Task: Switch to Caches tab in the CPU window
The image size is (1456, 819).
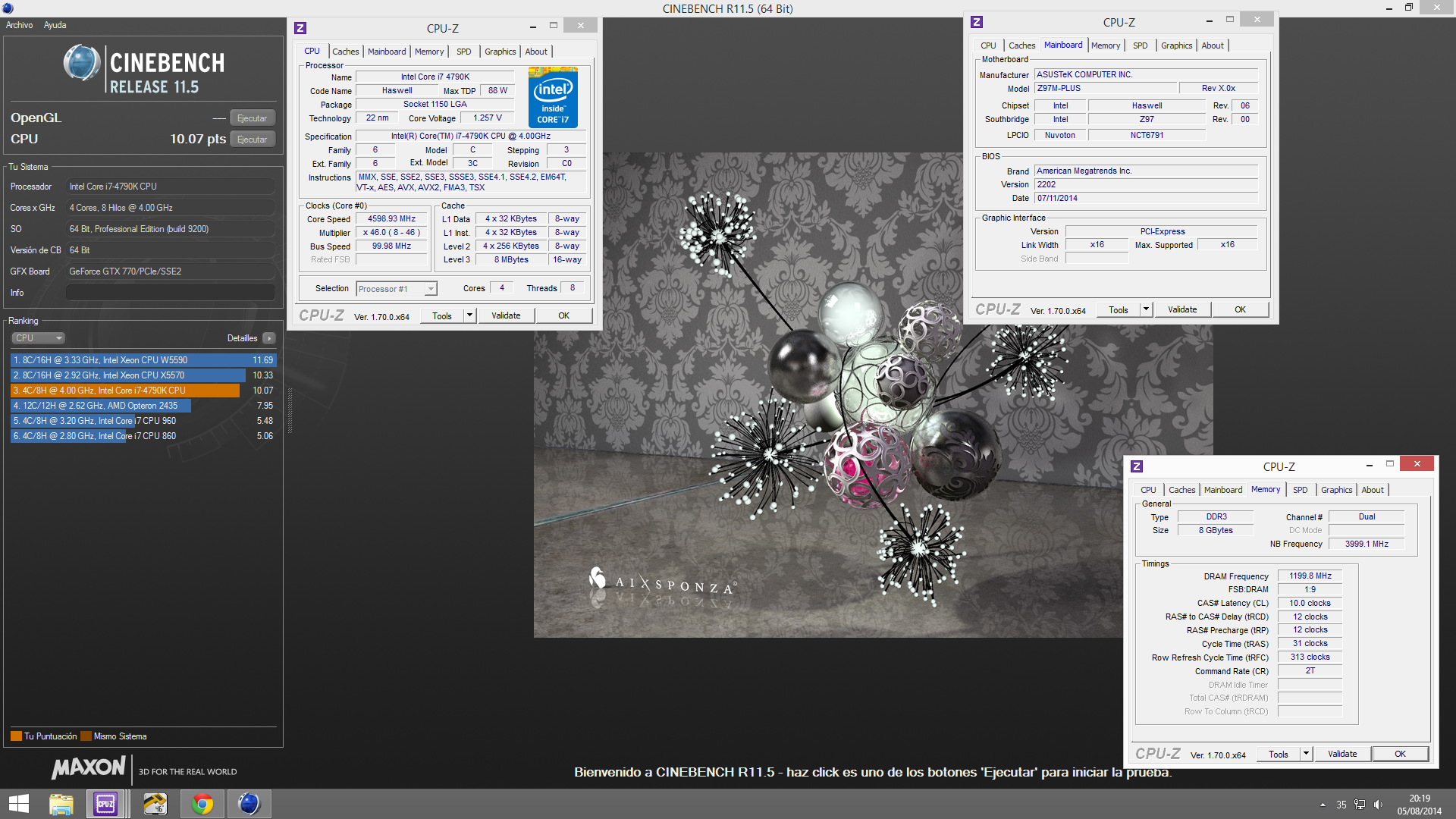Action: point(346,52)
